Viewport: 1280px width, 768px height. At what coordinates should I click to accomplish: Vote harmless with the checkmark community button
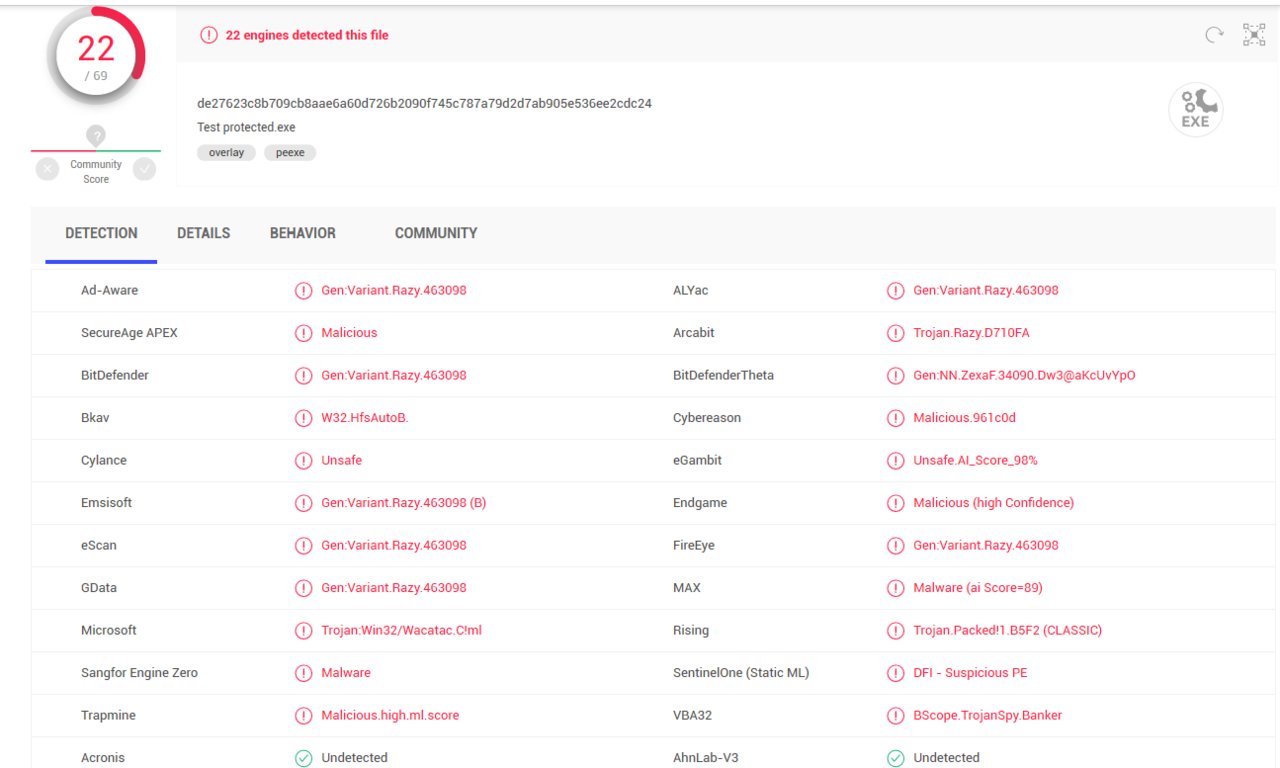tap(145, 169)
